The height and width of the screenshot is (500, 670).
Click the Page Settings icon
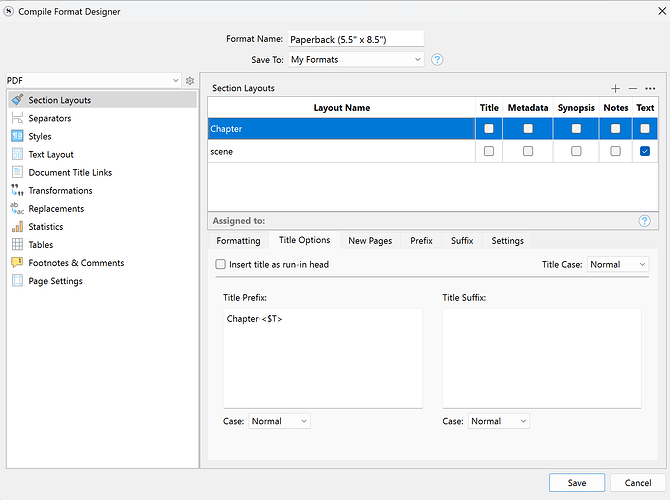click(x=18, y=281)
